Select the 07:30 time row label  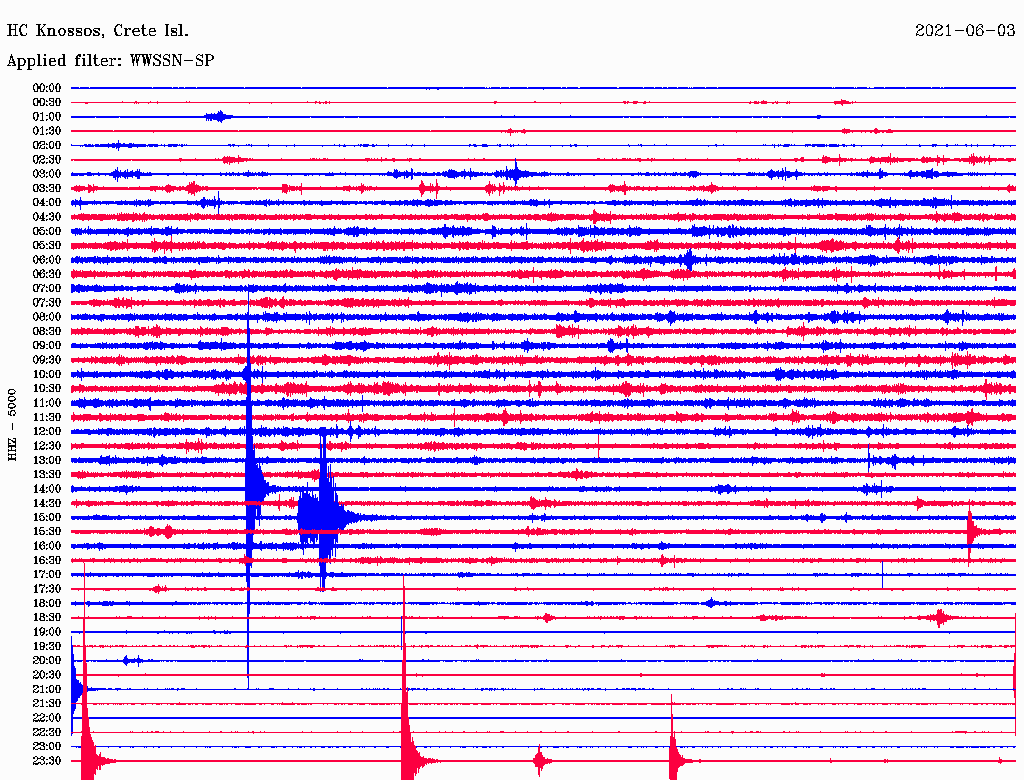pos(47,302)
